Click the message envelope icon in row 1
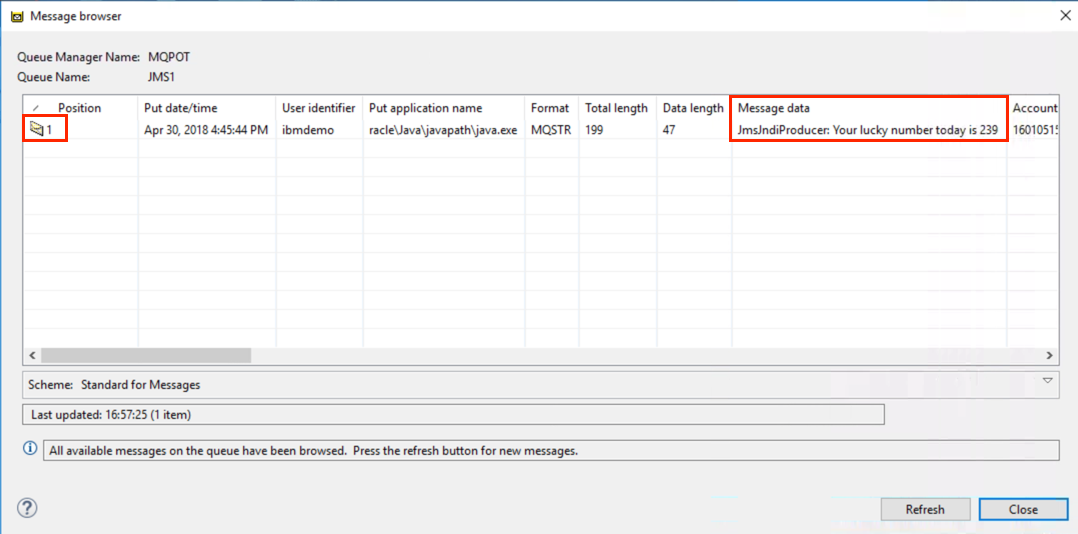The height and width of the screenshot is (534, 1078). (x=36, y=129)
